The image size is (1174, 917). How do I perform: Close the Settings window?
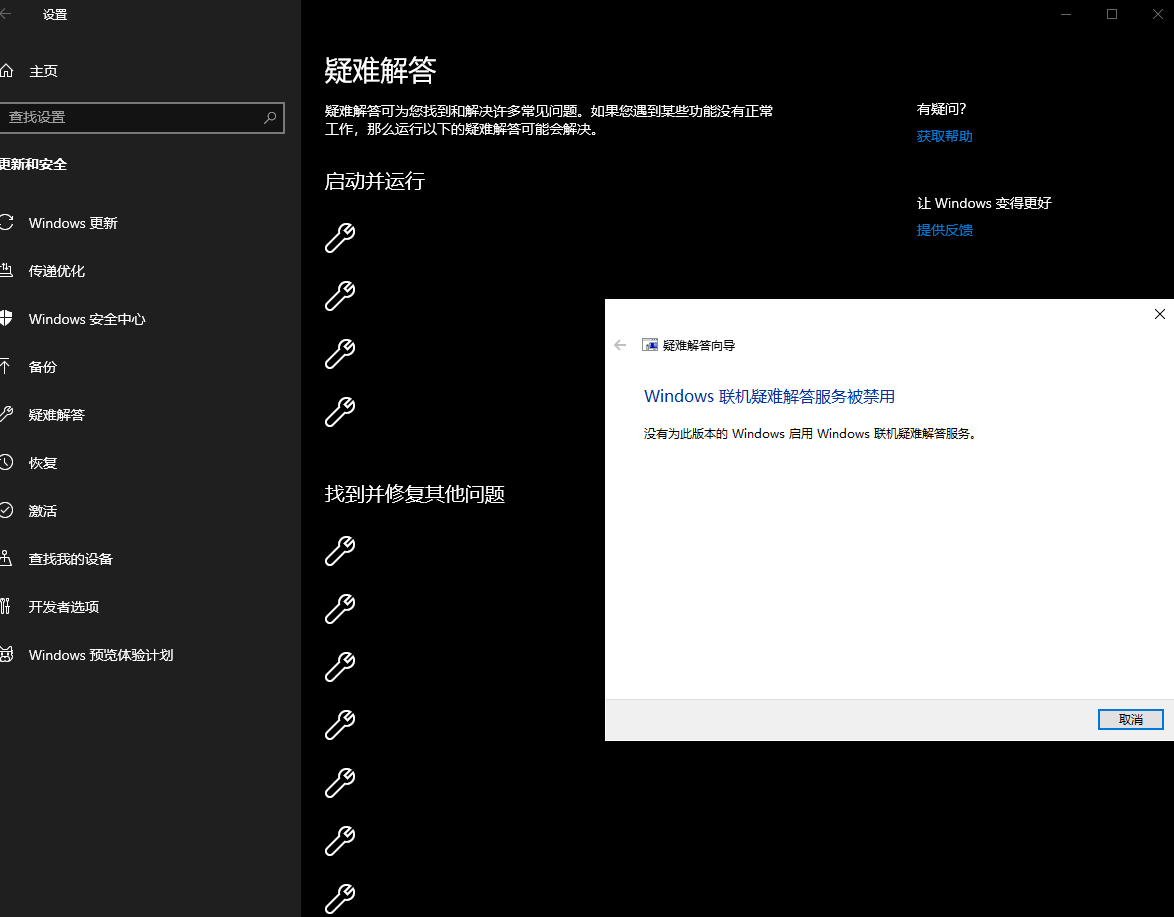click(x=1158, y=14)
